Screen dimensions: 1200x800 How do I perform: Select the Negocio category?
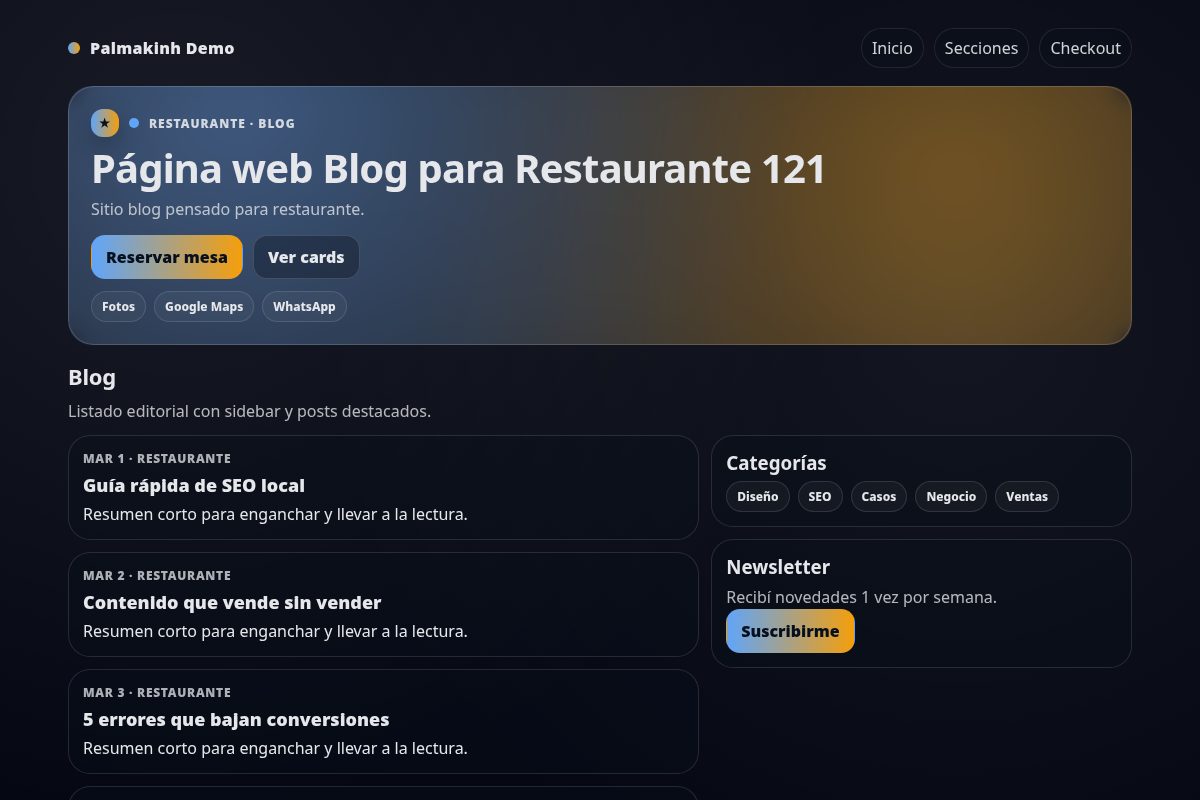click(x=950, y=496)
